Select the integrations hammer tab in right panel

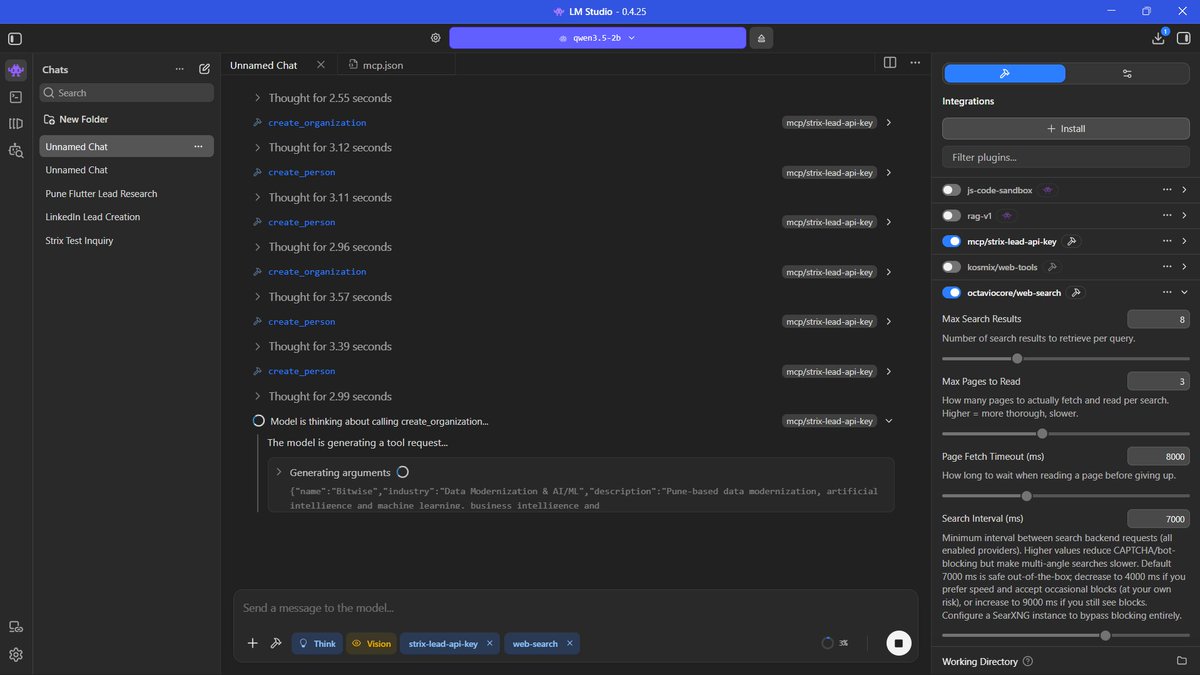(x=1005, y=73)
